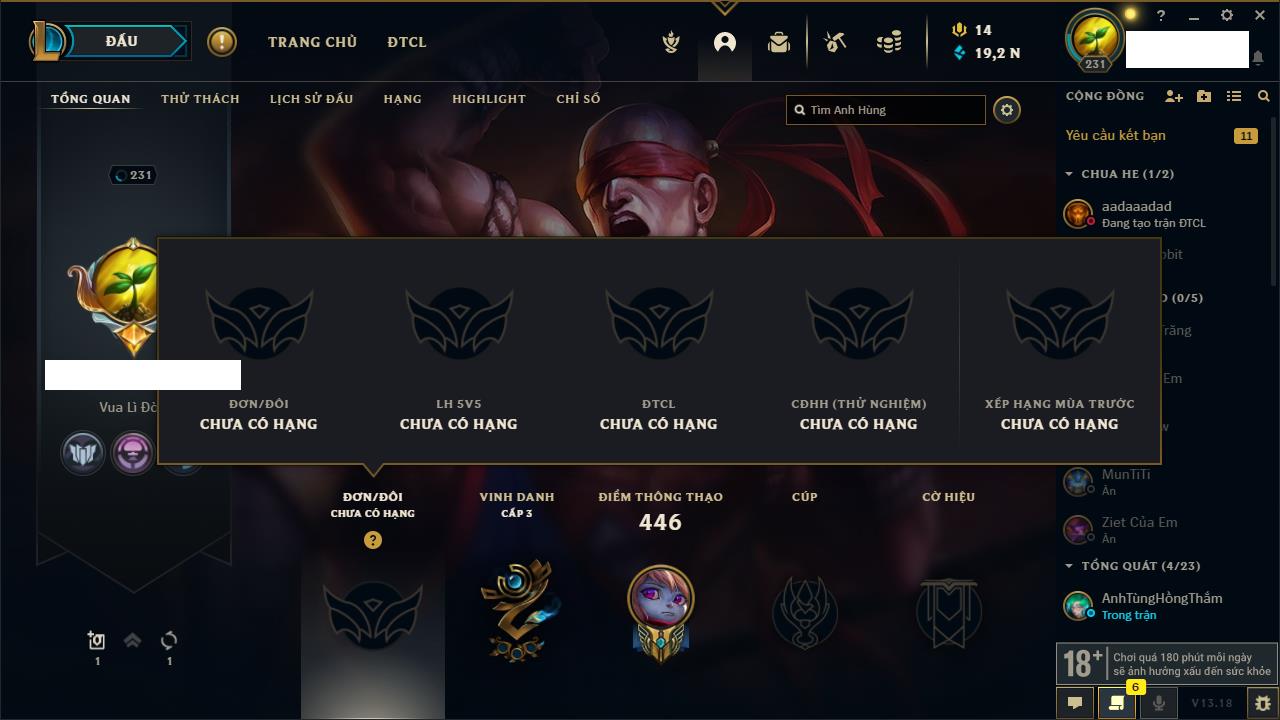Viewport: 1280px width, 720px height.
Task: Toggle the chat window button
Action: point(1075,703)
